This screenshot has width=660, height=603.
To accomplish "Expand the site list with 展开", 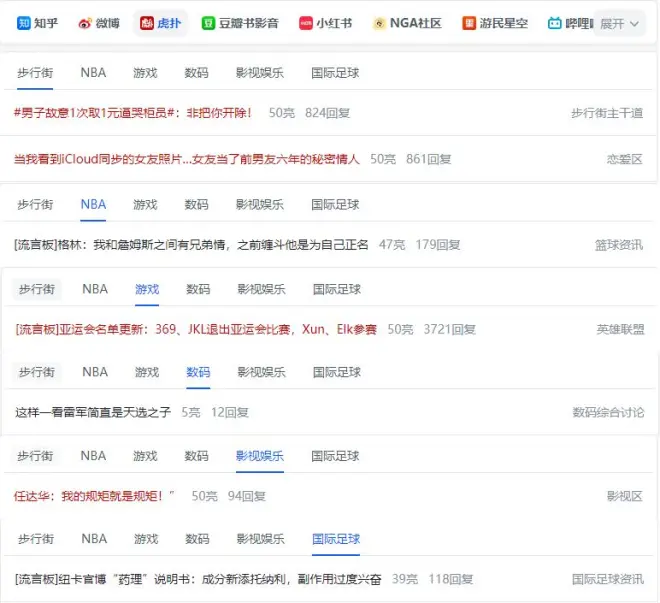I will pos(619,23).
